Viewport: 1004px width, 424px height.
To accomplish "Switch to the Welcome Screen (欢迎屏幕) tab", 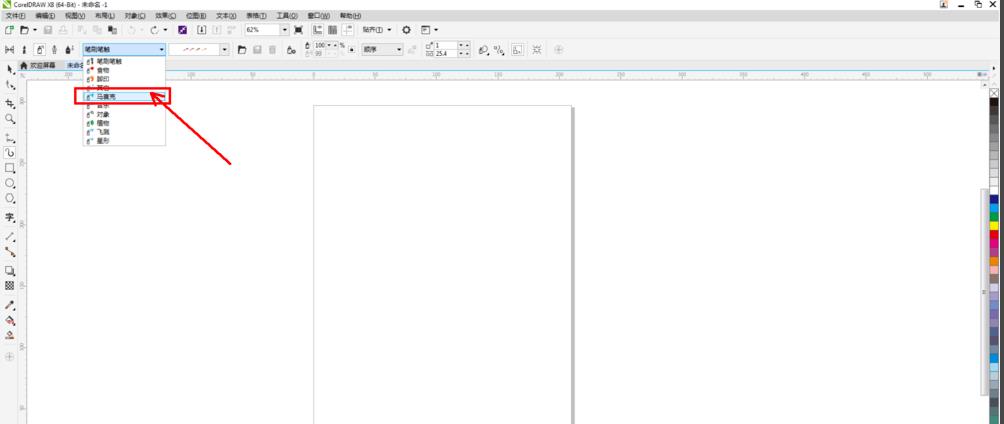I will 38,65.
